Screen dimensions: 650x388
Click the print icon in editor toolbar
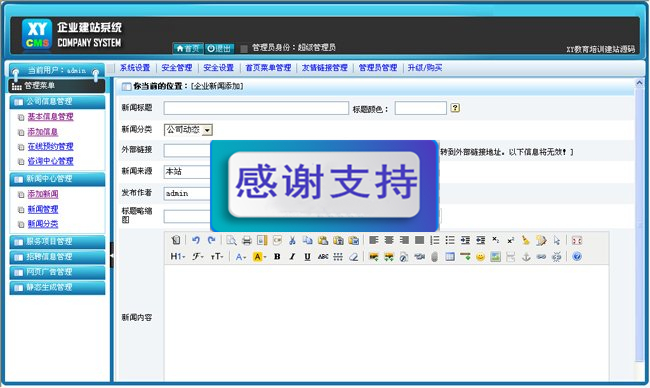click(247, 240)
